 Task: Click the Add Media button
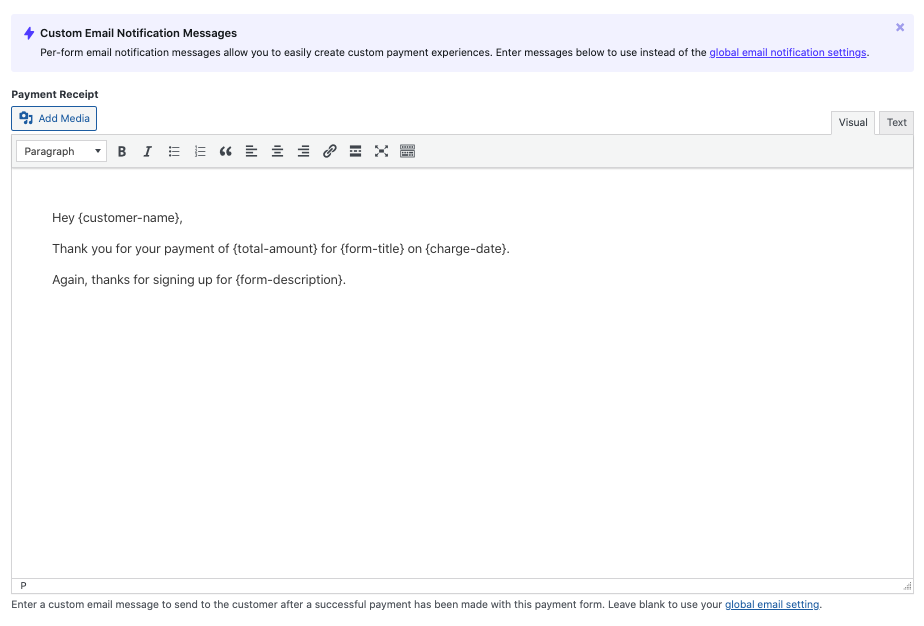point(54,119)
